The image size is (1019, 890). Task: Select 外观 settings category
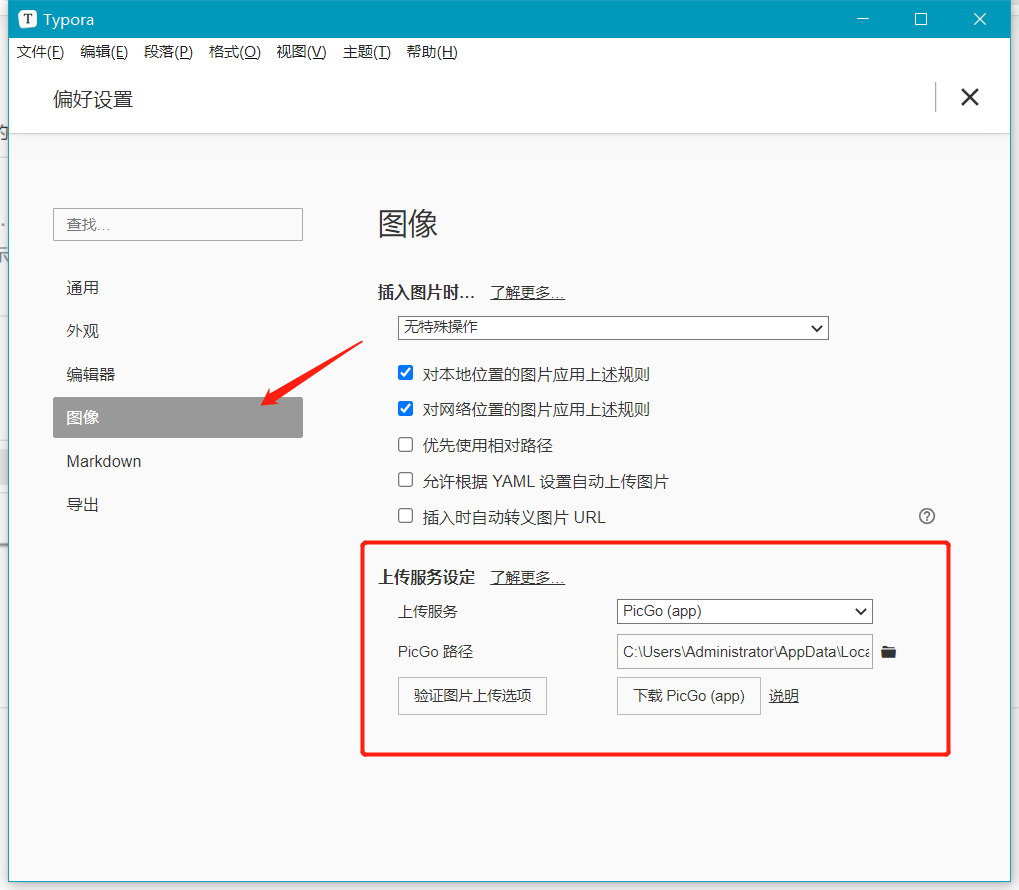[178, 331]
